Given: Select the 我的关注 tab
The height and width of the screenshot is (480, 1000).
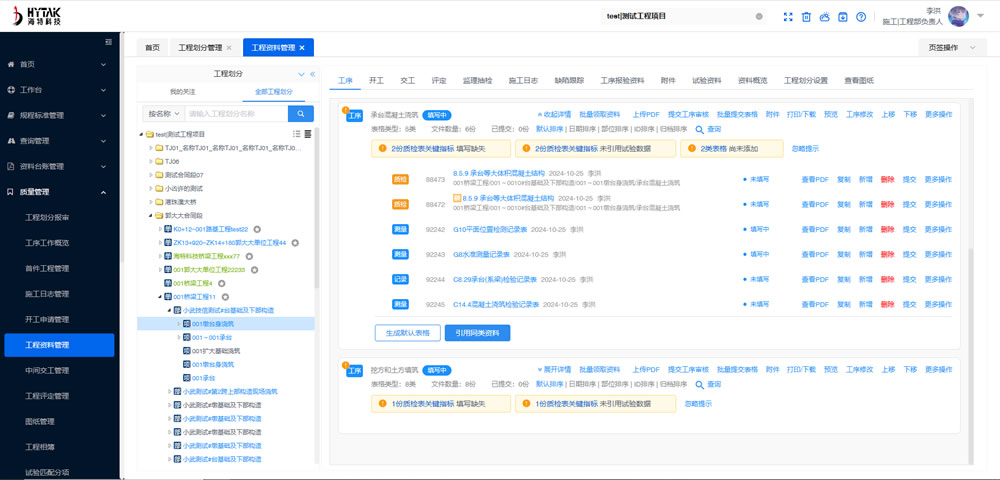Looking at the screenshot, I should point(182,91).
